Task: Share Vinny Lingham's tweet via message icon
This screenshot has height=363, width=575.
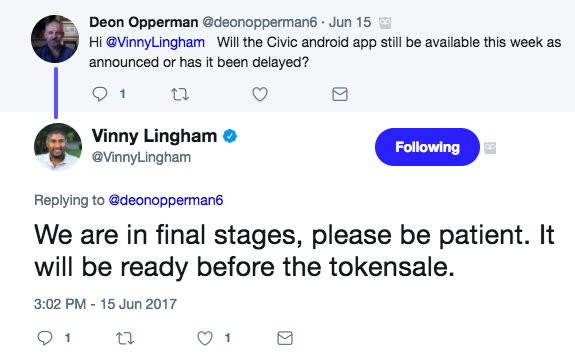Action: click(285, 338)
